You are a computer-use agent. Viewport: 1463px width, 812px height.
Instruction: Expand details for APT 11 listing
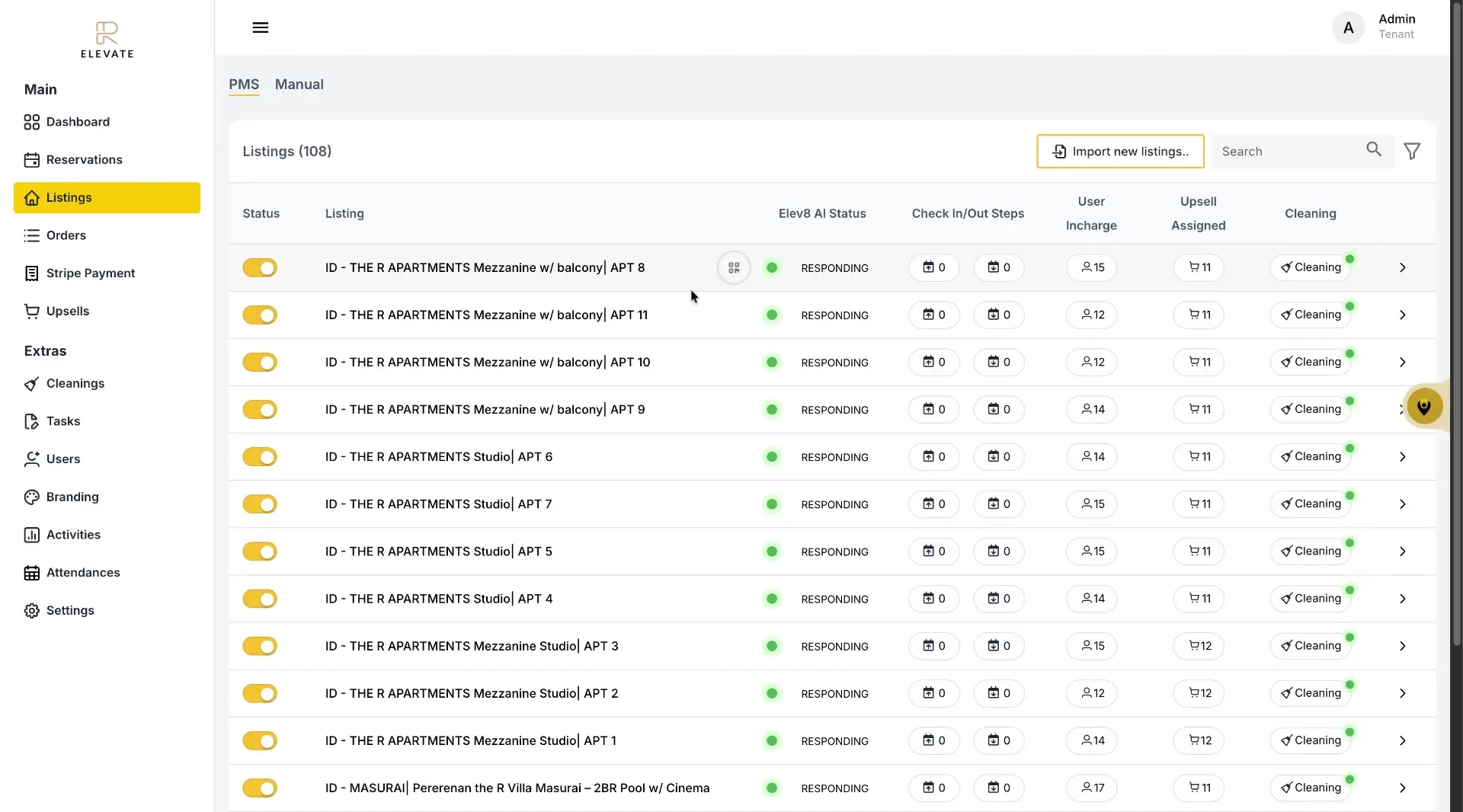[1402, 315]
